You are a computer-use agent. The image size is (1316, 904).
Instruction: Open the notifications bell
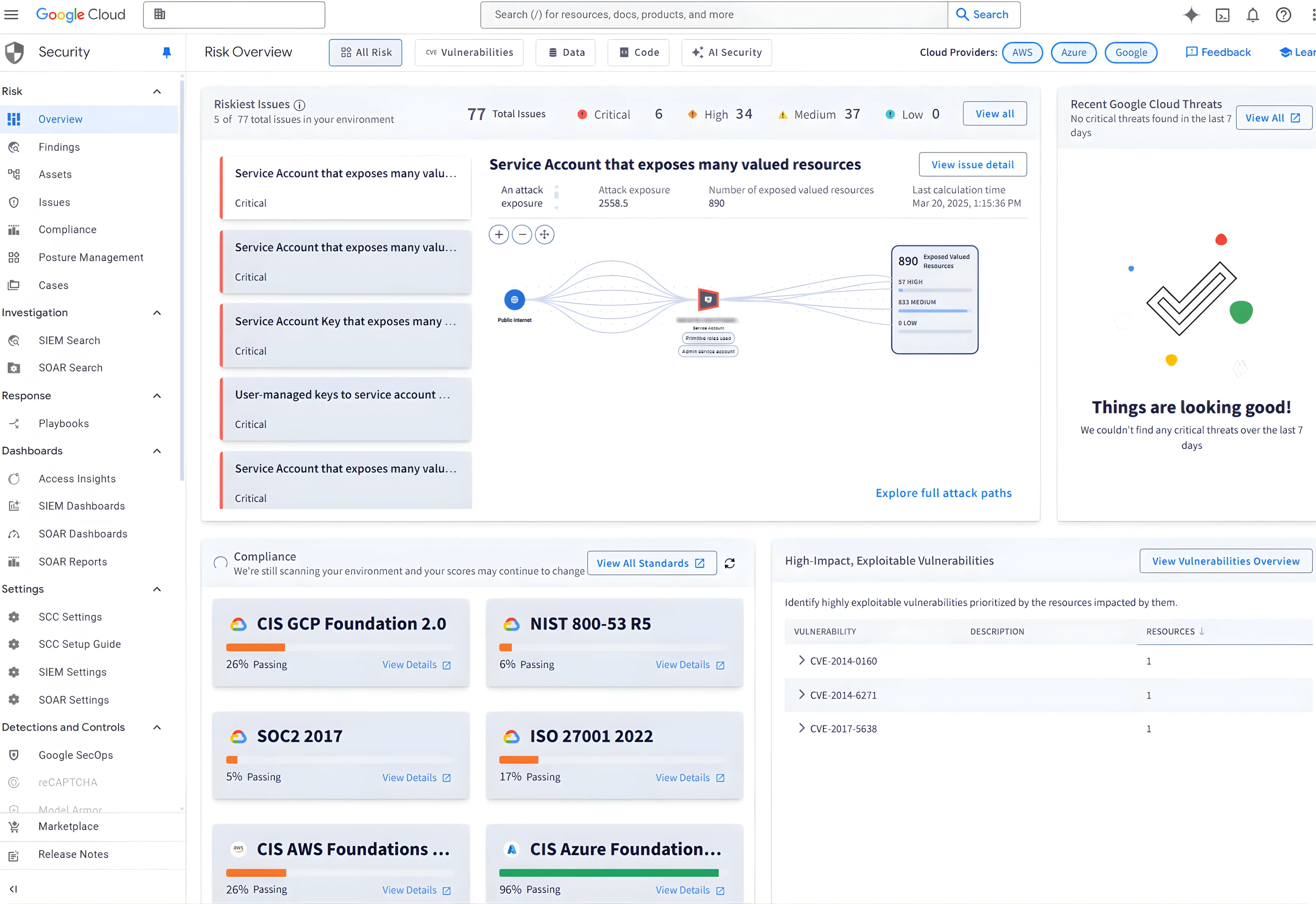(x=1253, y=15)
